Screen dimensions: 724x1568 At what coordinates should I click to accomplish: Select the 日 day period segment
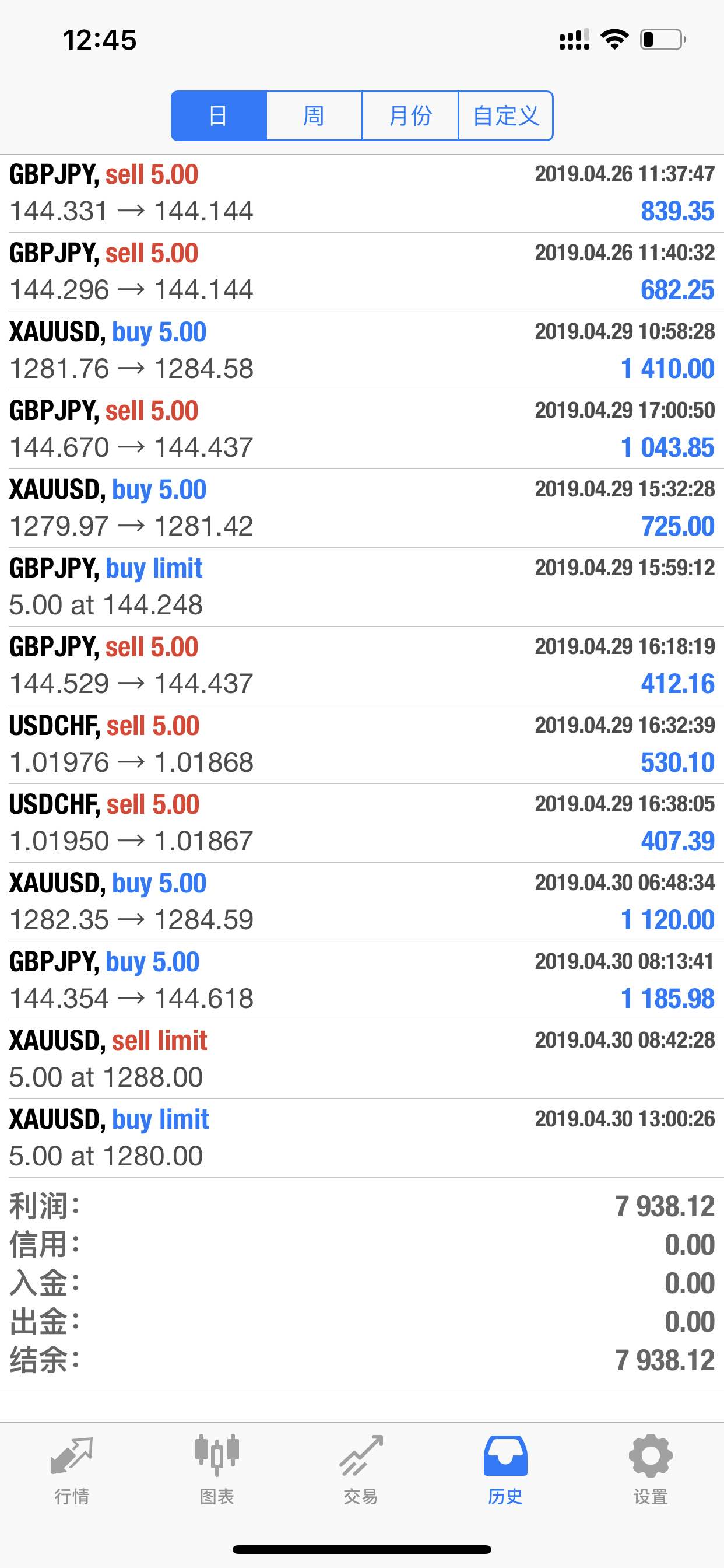tap(219, 116)
